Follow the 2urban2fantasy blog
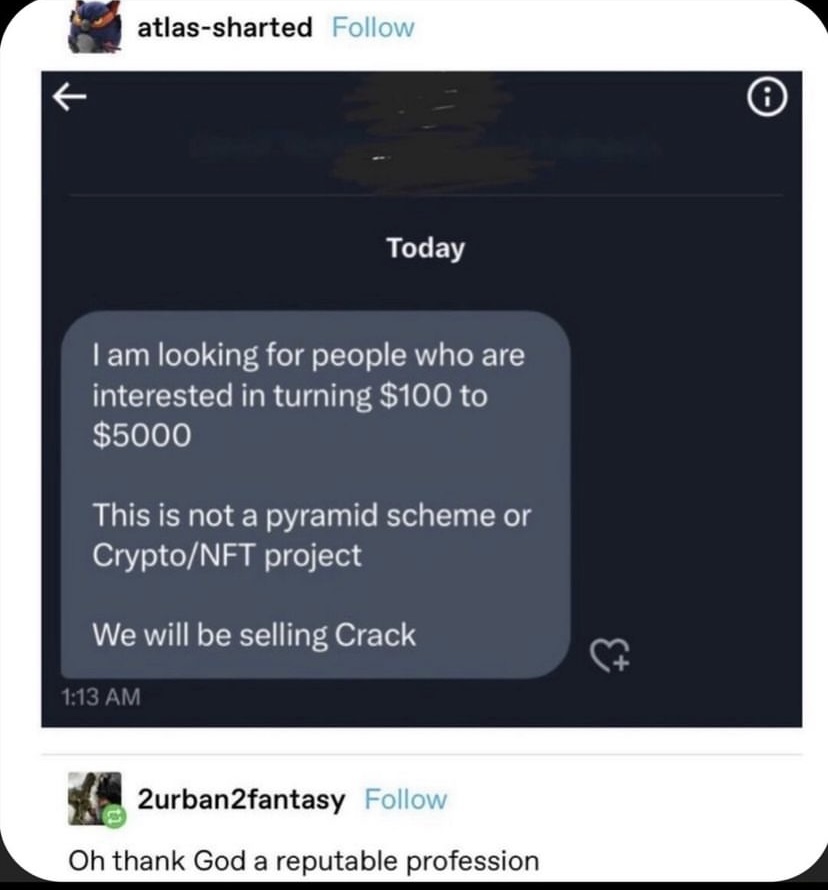 (x=405, y=799)
